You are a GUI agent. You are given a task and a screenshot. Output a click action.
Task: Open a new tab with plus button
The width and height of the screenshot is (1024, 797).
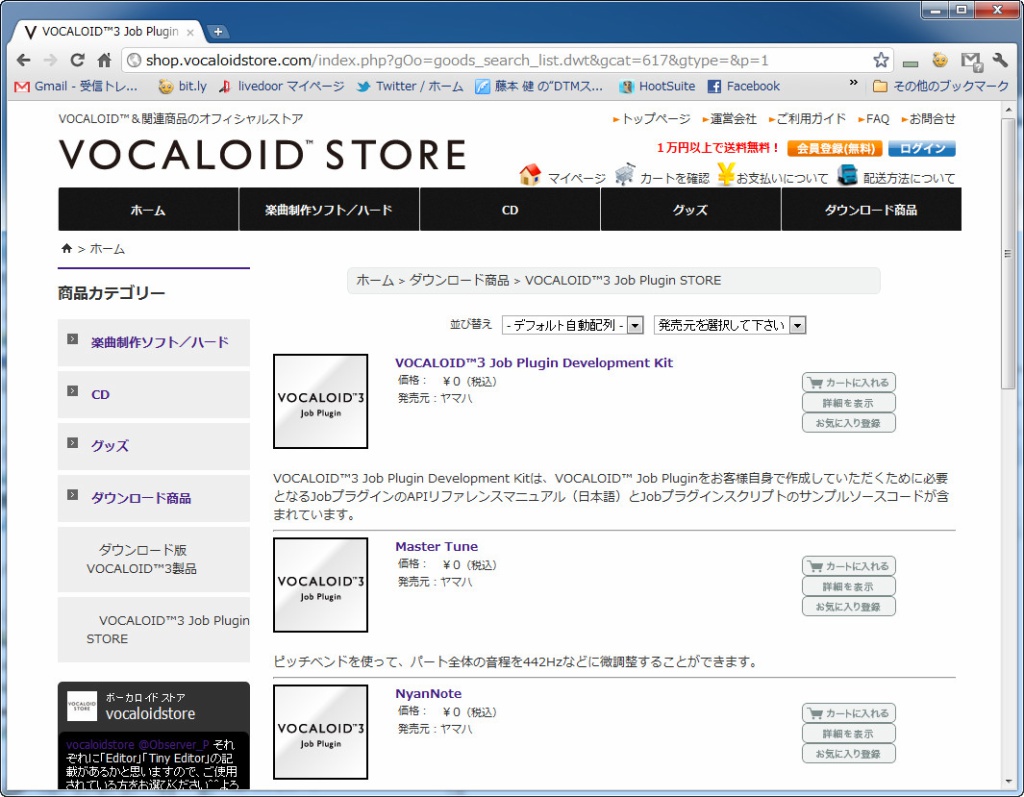218,31
